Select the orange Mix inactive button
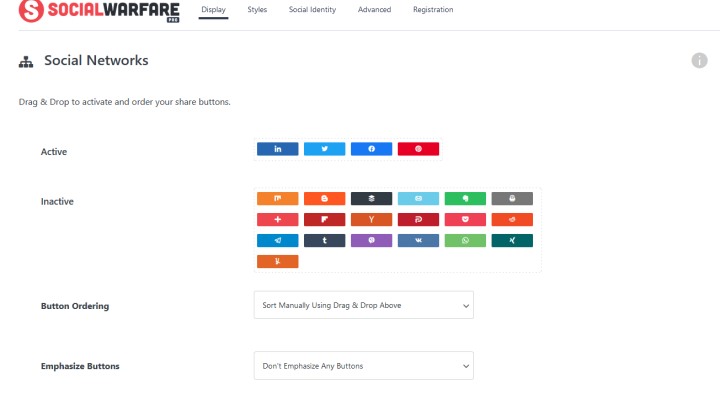This screenshot has height=405, width=720. click(277, 198)
